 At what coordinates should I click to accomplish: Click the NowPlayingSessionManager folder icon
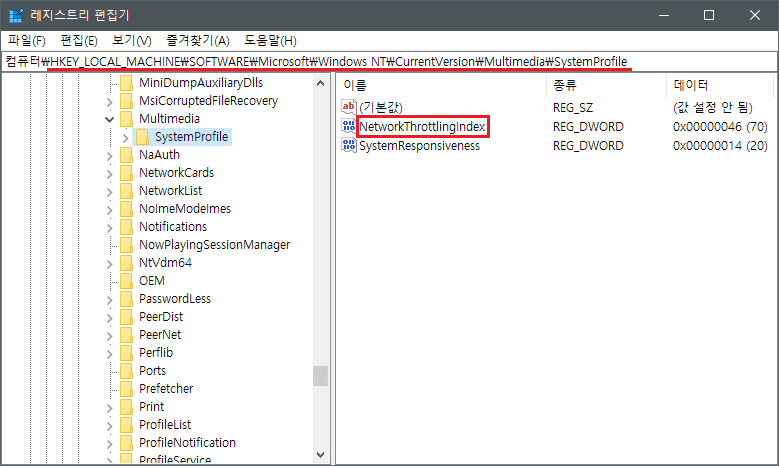pos(127,245)
